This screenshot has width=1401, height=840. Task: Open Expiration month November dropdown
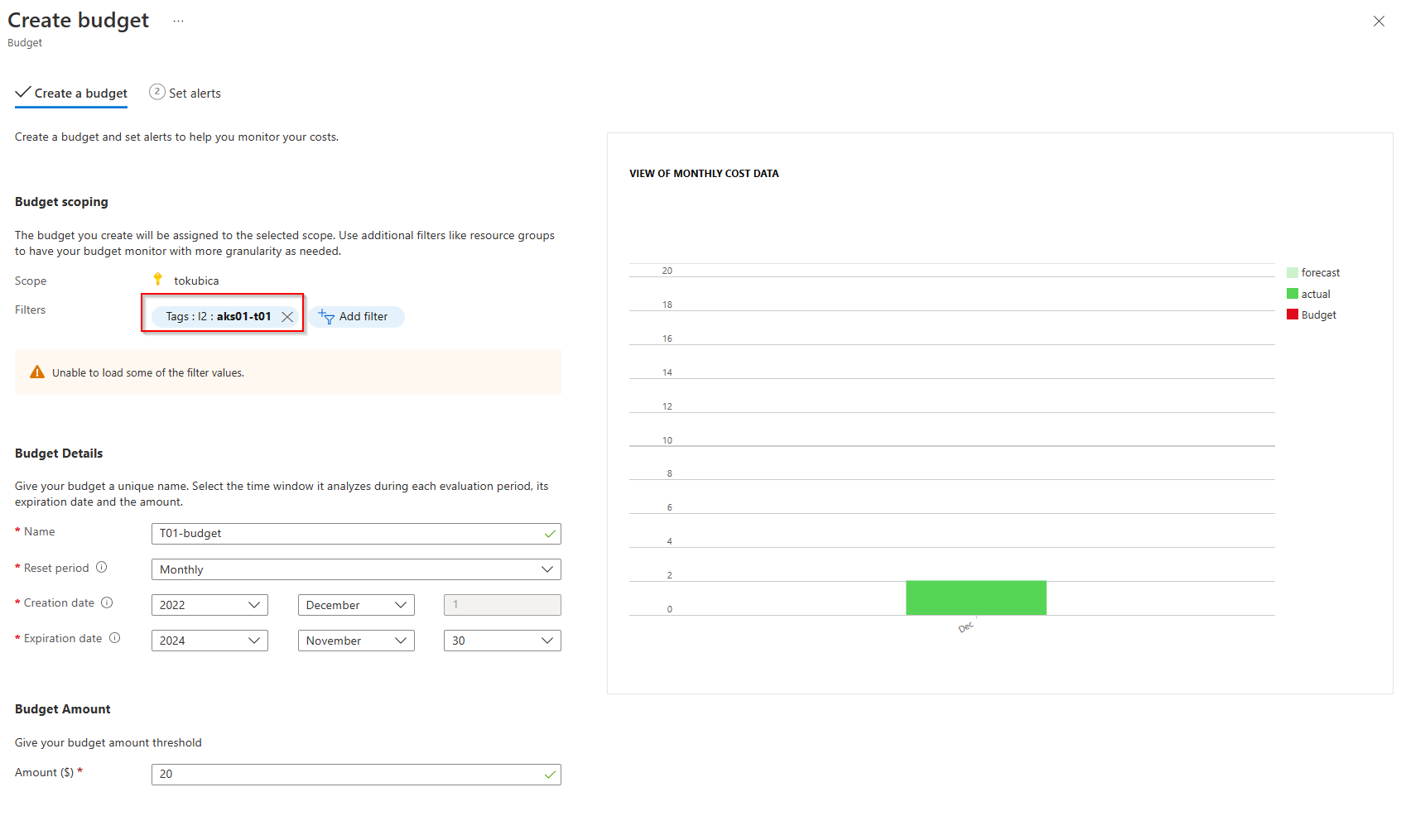(x=356, y=641)
